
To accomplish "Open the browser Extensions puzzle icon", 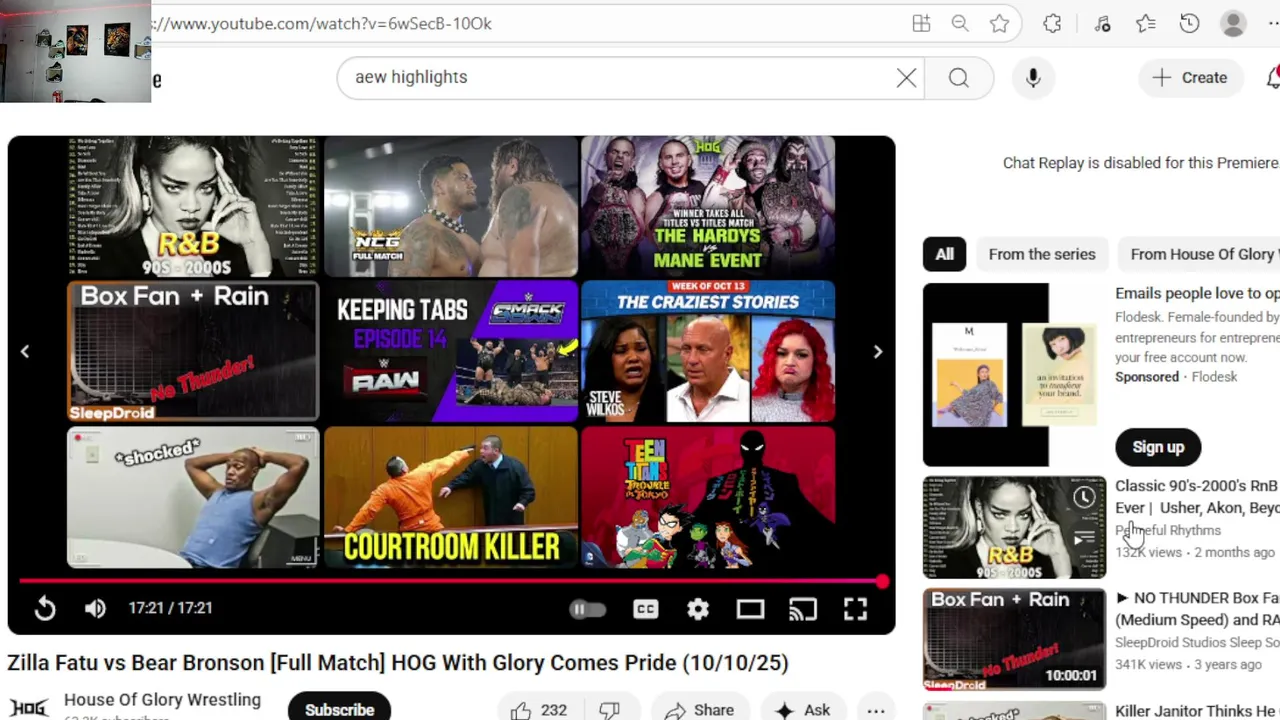I will point(1052,23).
